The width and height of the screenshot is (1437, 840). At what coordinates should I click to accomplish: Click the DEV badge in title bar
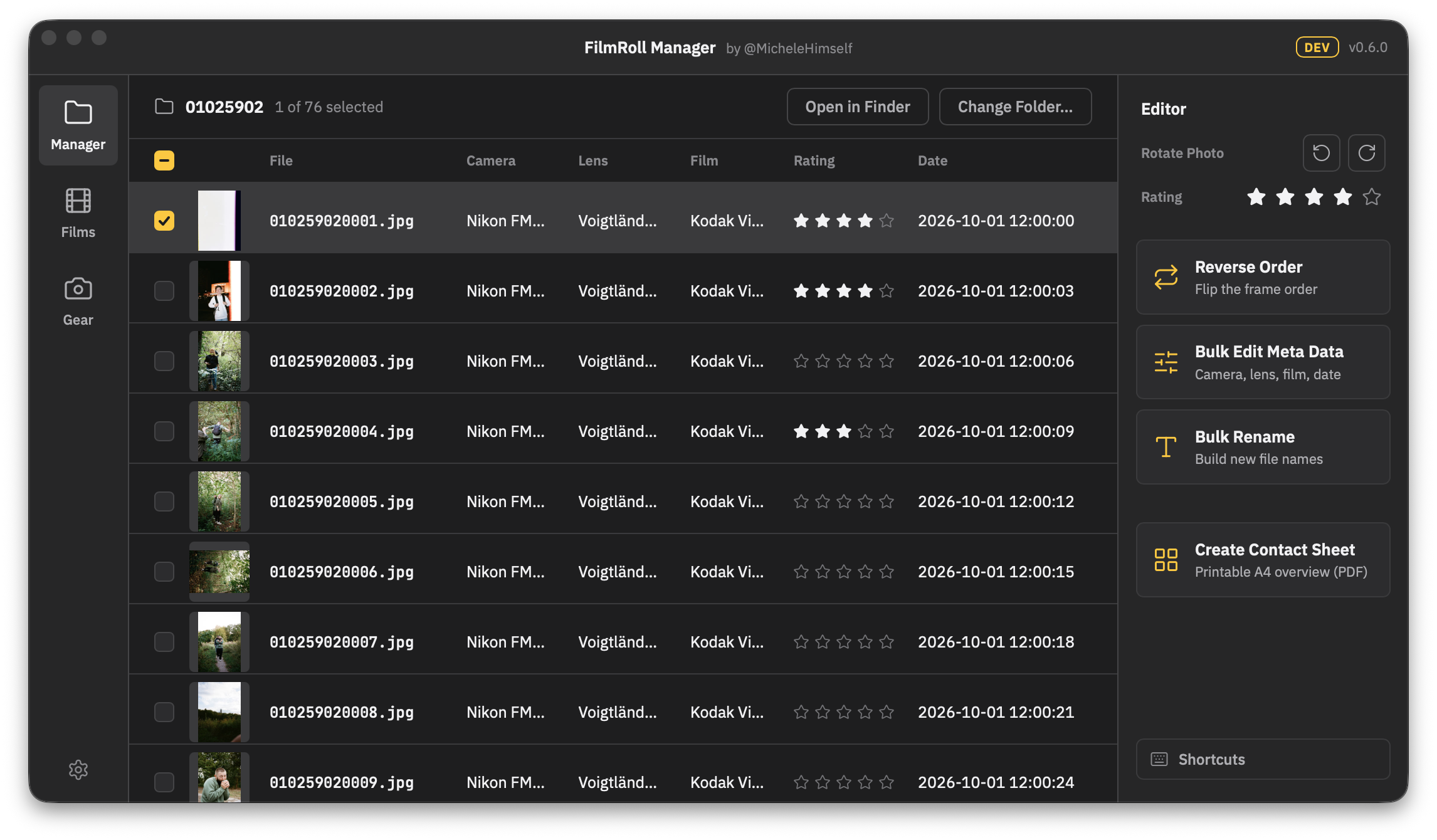(1317, 47)
